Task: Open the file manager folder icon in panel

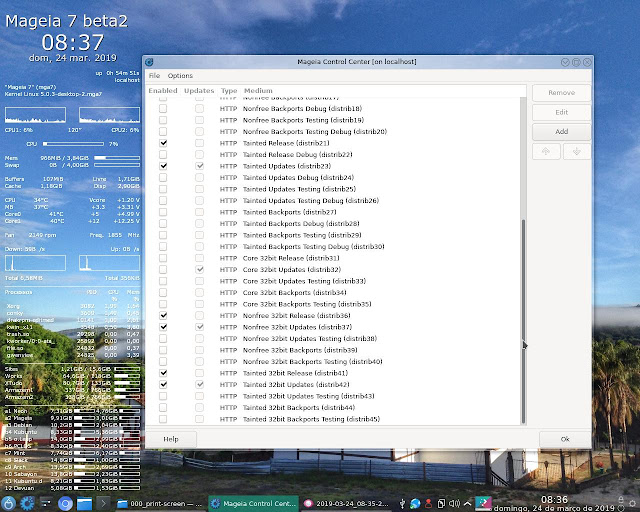Action: click(x=84, y=503)
